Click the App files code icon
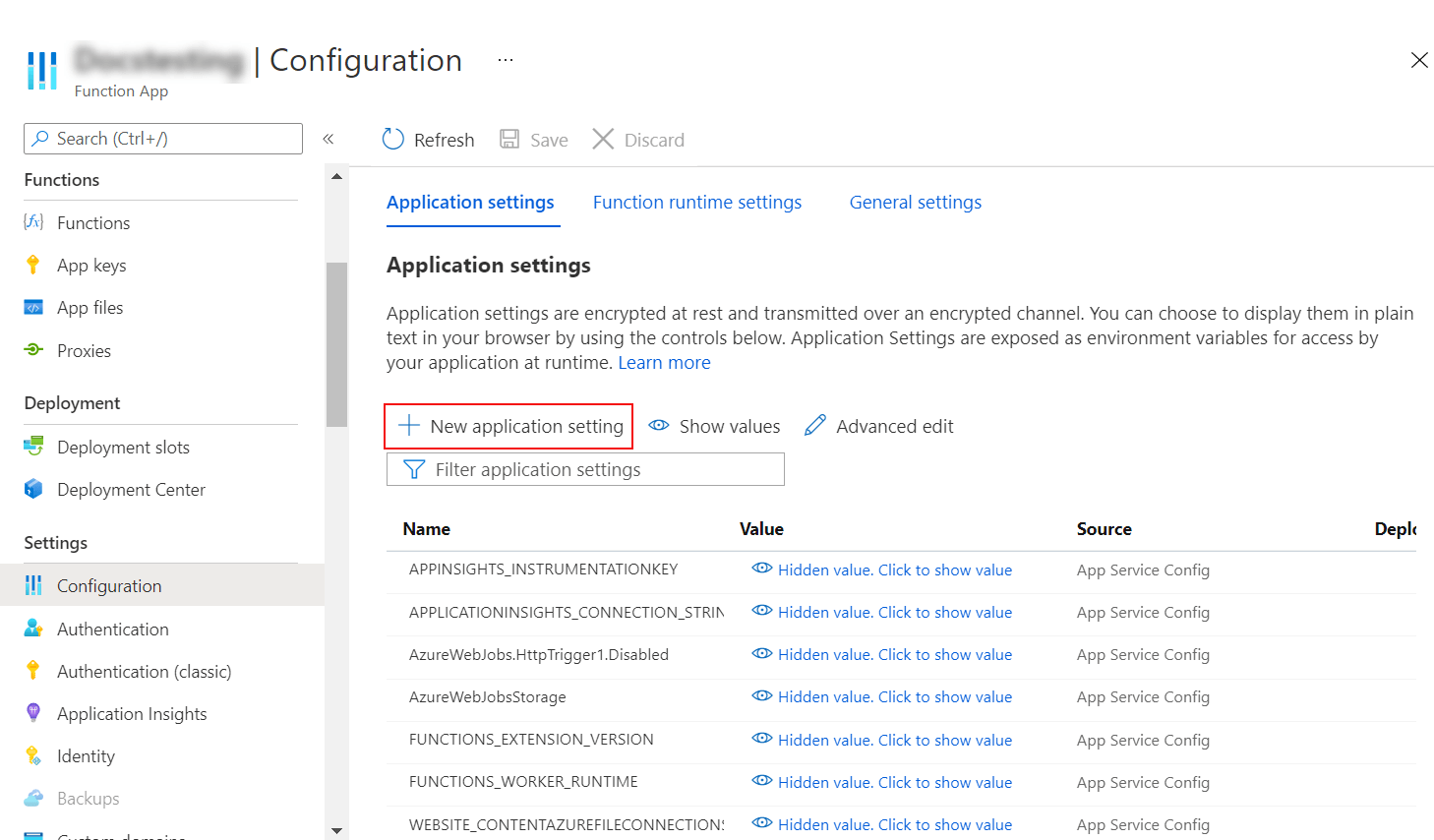The image size is (1434, 840). point(33,307)
